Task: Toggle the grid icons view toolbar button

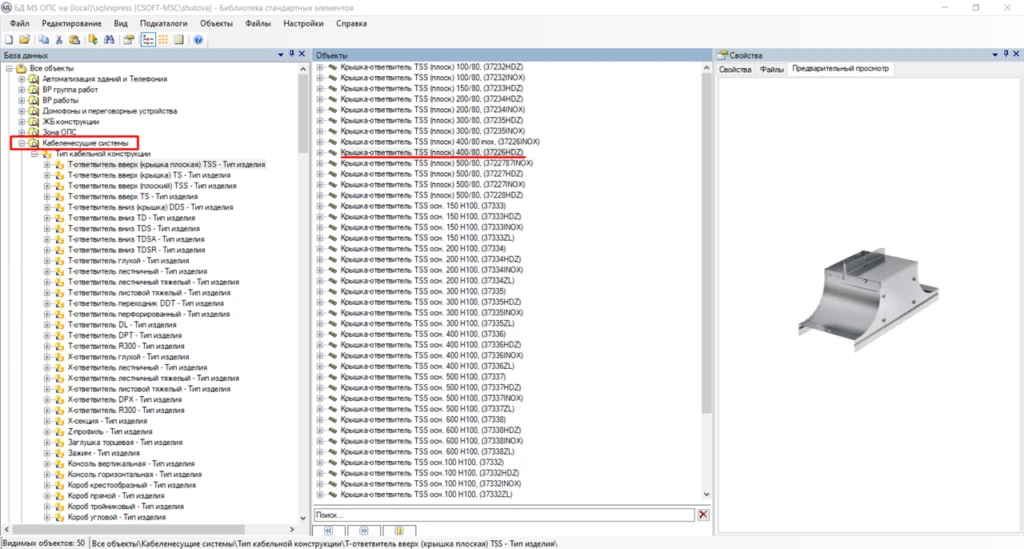Action: tap(162, 40)
